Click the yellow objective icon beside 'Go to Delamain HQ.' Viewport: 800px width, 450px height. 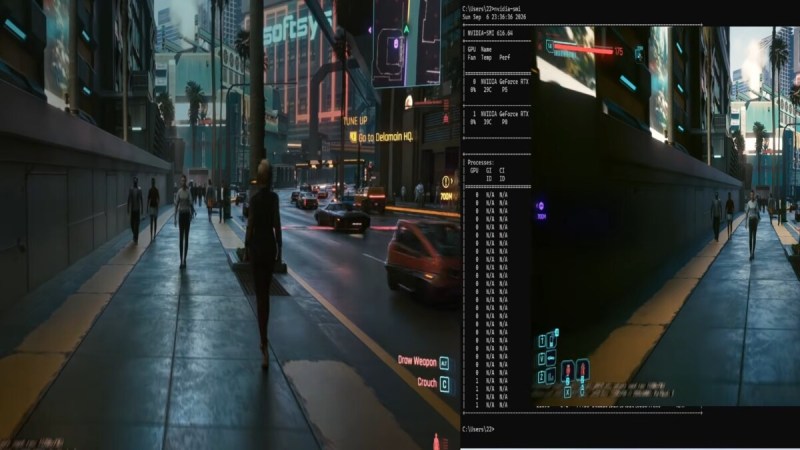tap(353, 137)
